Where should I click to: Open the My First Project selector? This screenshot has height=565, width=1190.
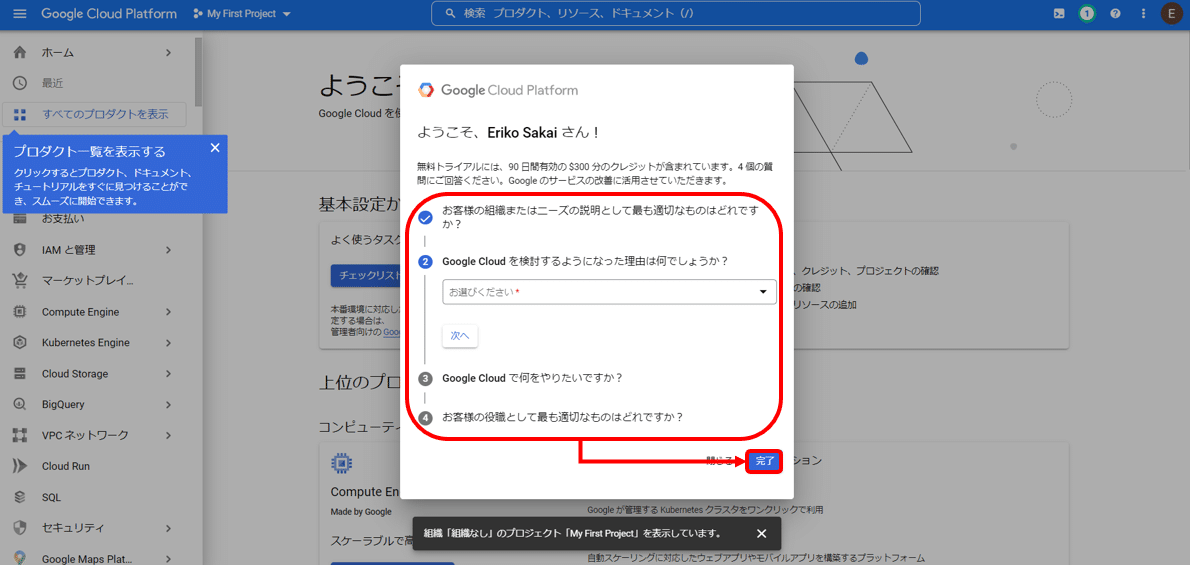(x=242, y=14)
